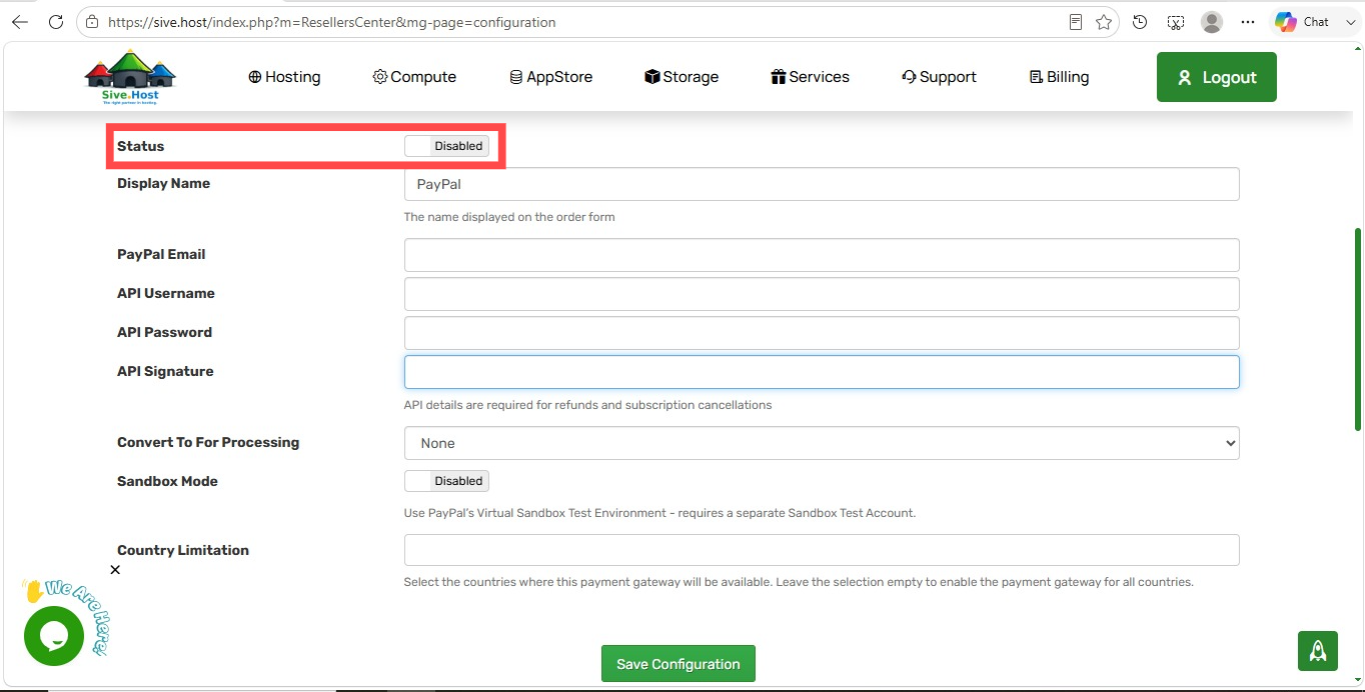Toggle the Sandbox Mode switch
Screen dimensions: 1365x692
(447, 481)
